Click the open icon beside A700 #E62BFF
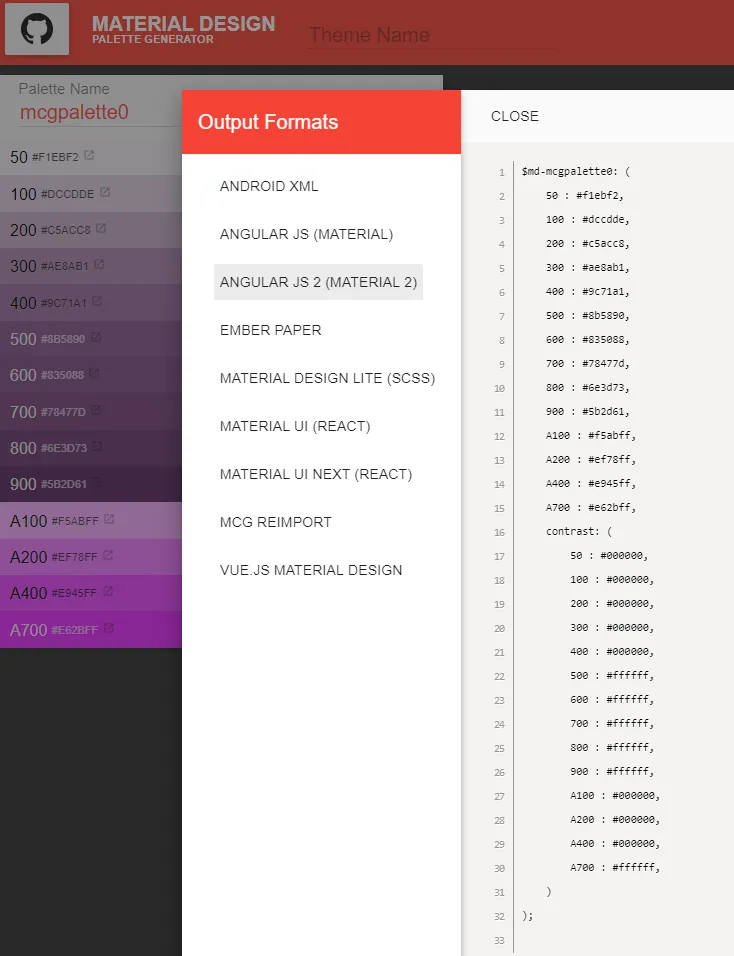Viewport: 734px width, 956px height. coord(109,628)
